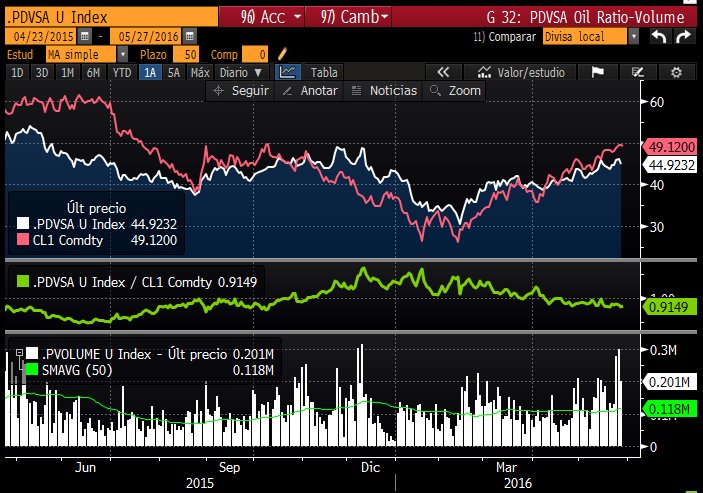The image size is (703, 493).
Task: Edit the end date 05/27/2016 field
Action: coord(147,37)
